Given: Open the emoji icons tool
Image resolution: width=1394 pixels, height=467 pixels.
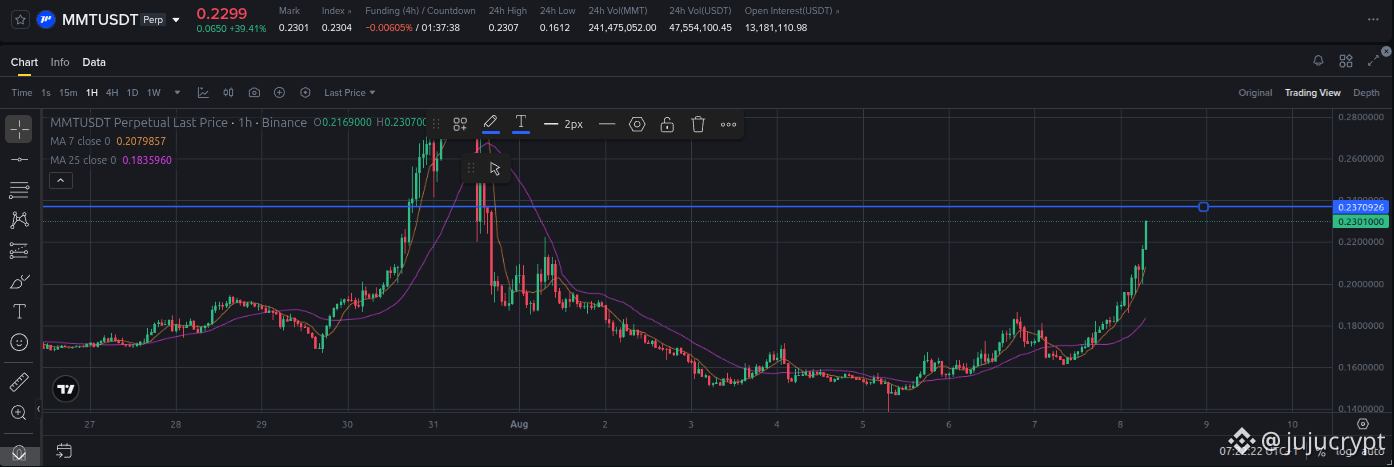Looking at the screenshot, I should (x=19, y=342).
